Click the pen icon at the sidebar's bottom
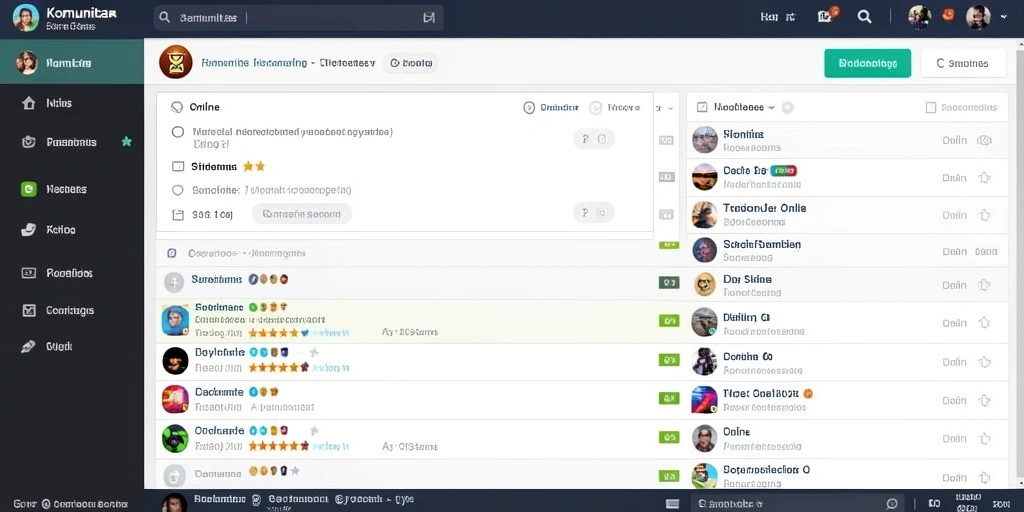This screenshot has width=1024, height=512. (28, 347)
